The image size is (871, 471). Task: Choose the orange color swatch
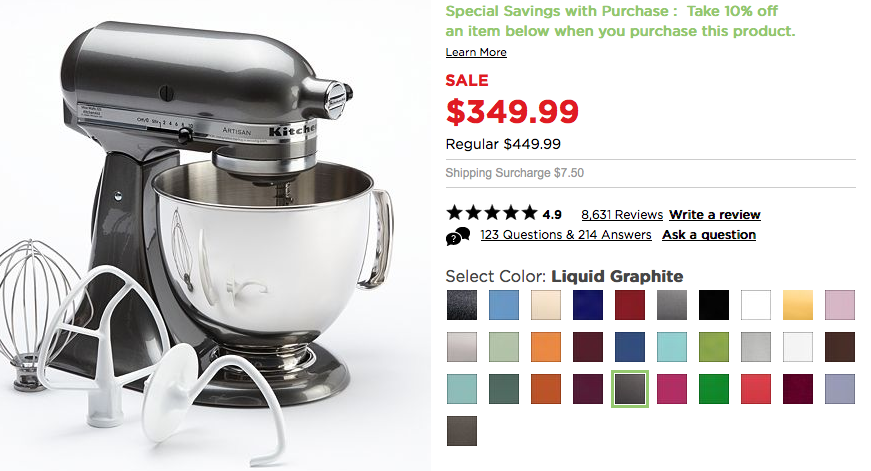[x=546, y=347]
